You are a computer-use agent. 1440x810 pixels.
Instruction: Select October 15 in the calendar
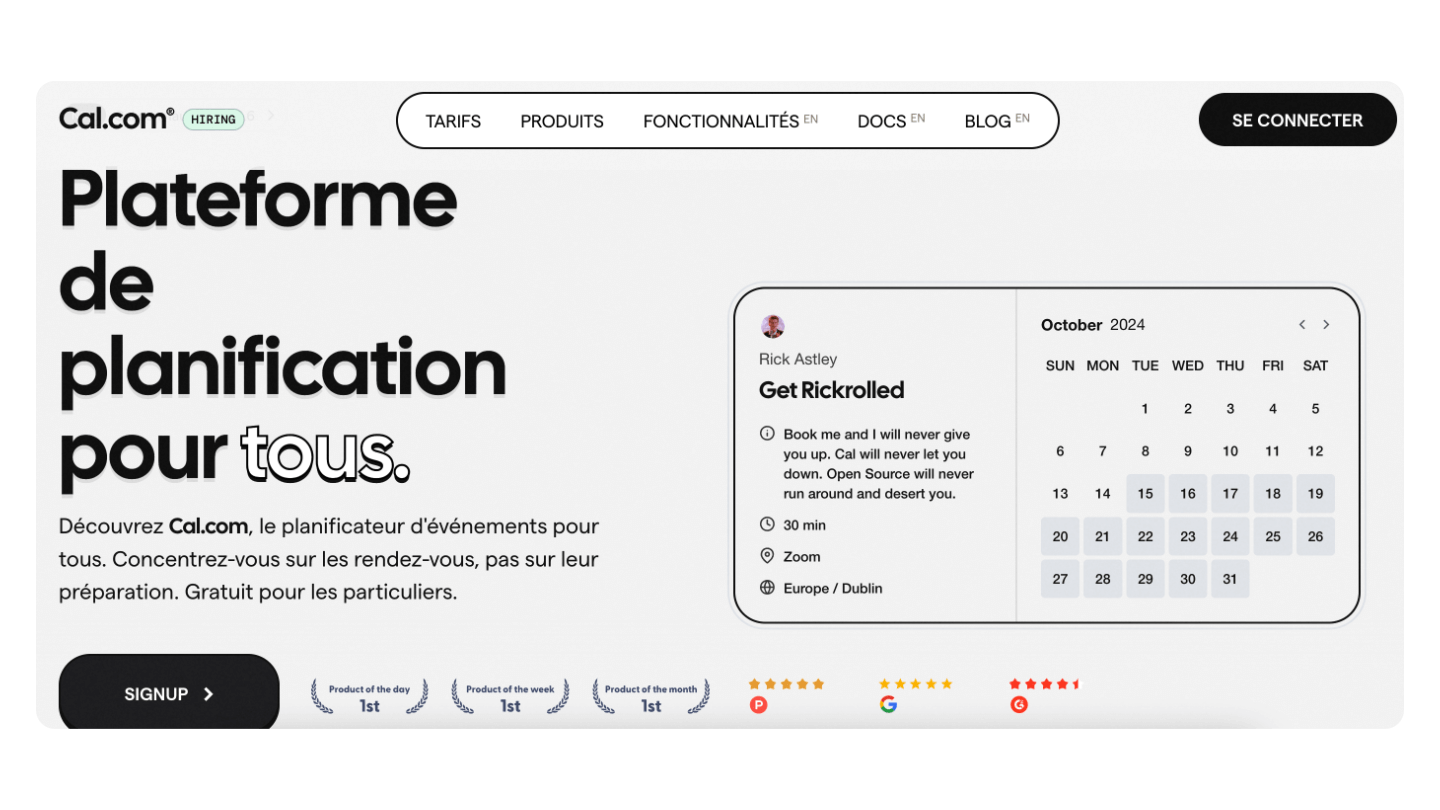click(1145, 493)
